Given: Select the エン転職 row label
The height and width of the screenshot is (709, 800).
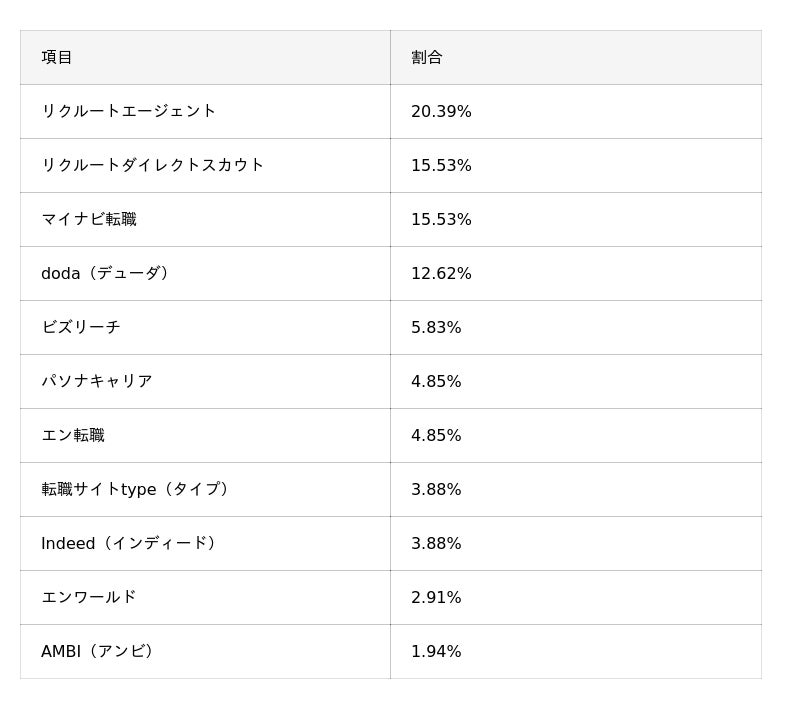Looking at the screenshot, I should (73, 435).
